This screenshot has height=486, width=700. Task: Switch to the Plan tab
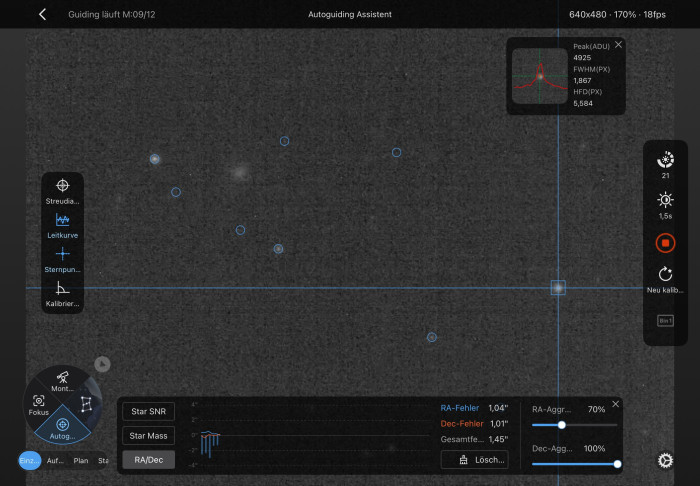[x=81, y=461]
